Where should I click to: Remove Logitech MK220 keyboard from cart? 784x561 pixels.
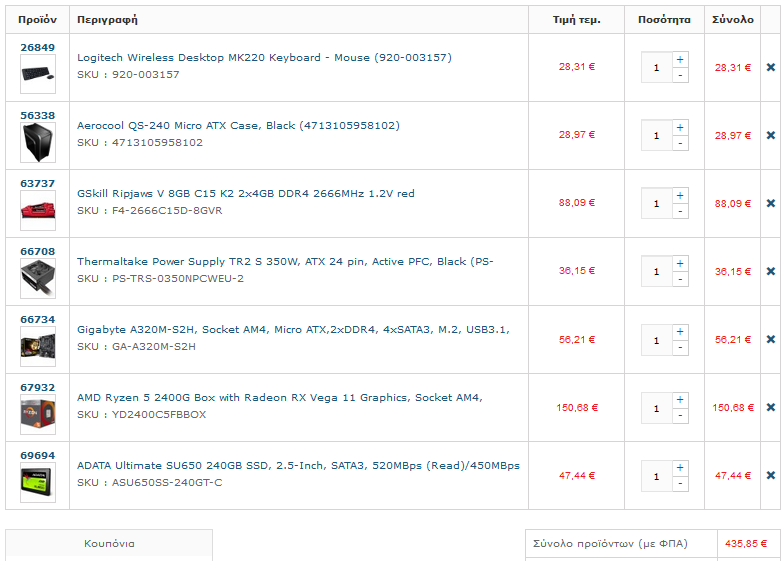[770, 68]
